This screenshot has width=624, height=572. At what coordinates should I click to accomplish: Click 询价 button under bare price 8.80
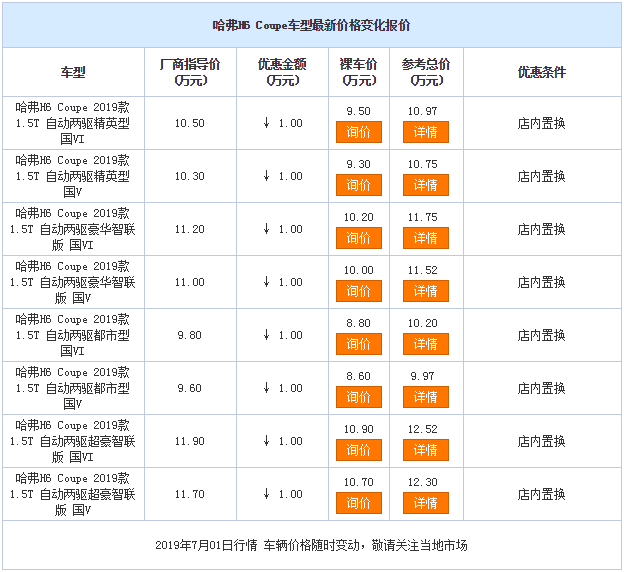point(359,344)
